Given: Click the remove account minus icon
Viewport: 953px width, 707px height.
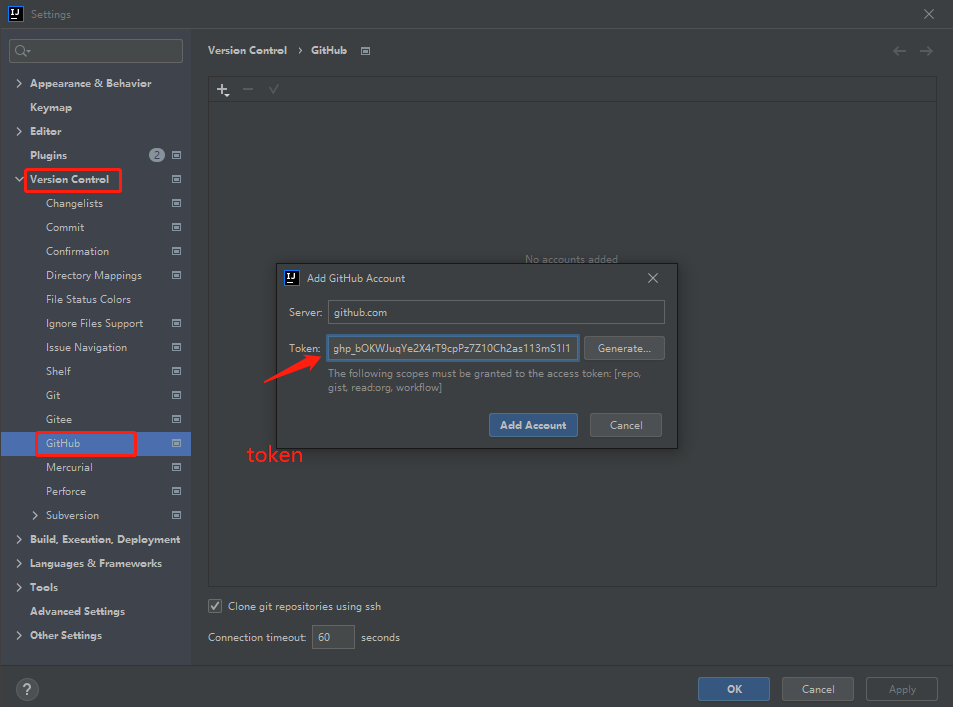Looking at the screenshot, I should click(x=248, y=89).
